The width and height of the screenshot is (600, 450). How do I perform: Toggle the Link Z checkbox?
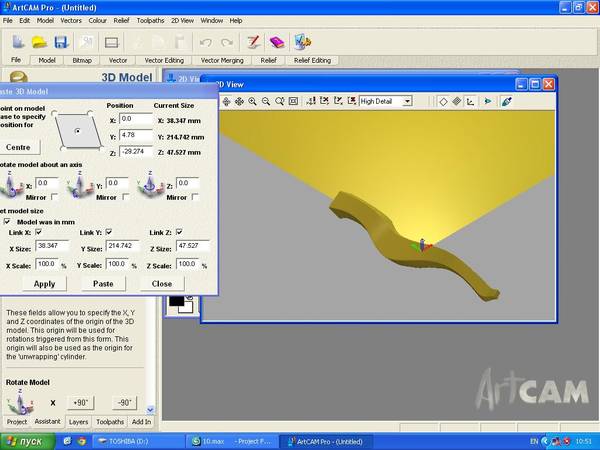[179, 232]
